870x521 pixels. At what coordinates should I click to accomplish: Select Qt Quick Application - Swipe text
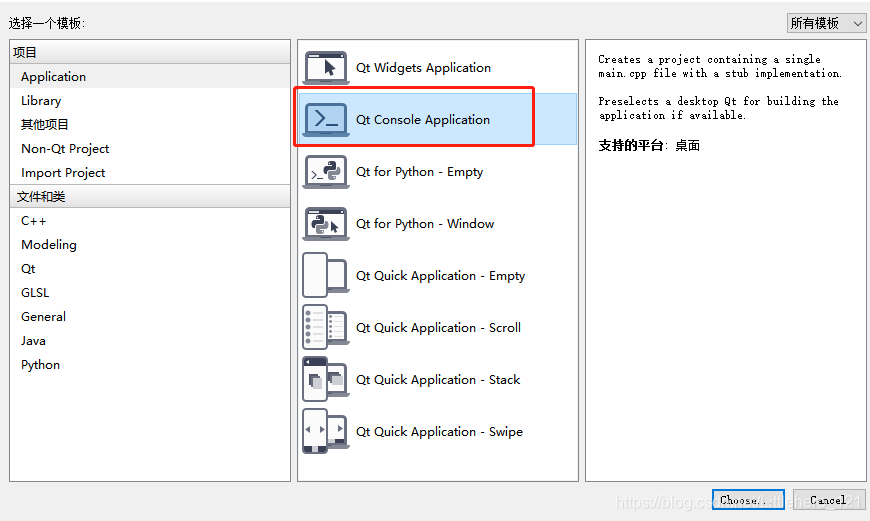coord(439,432)
